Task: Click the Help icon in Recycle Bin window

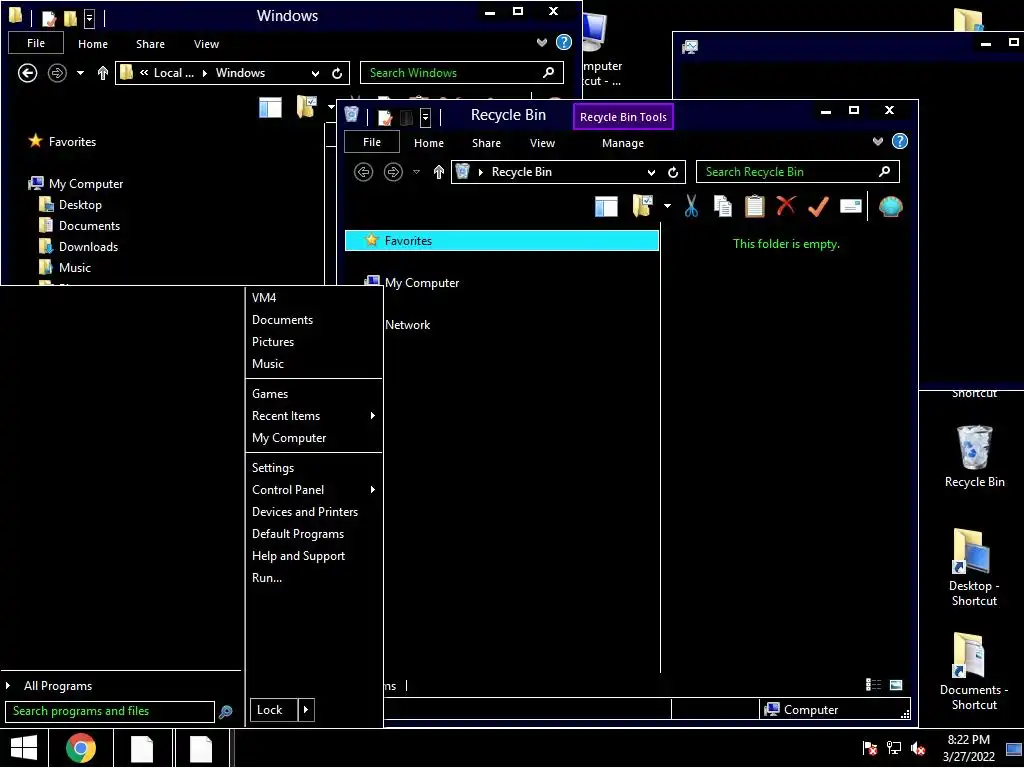Action: tap(900, 142)
